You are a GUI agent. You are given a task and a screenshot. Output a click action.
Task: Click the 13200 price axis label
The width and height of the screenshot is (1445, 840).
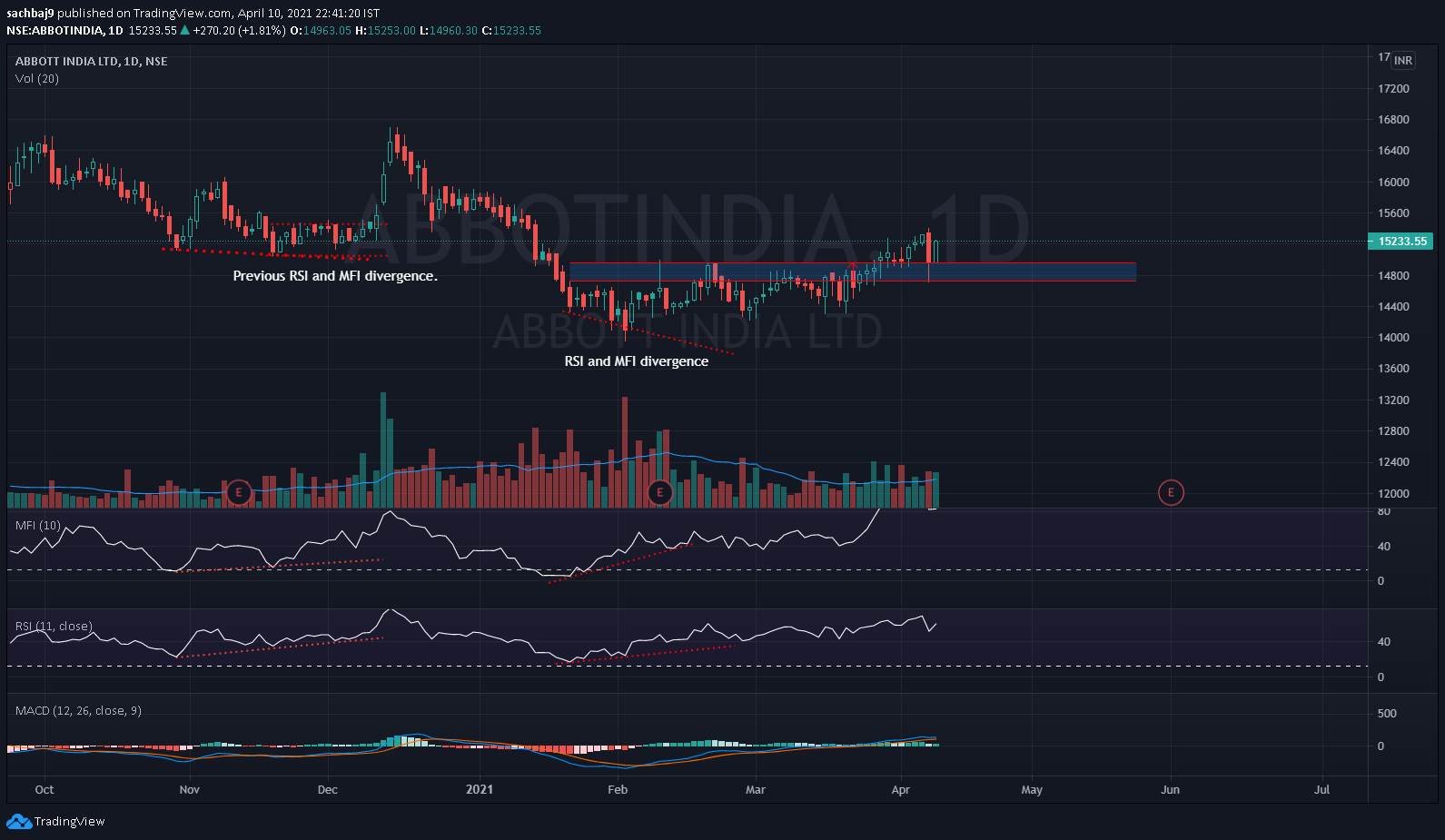click(1393, 400)
